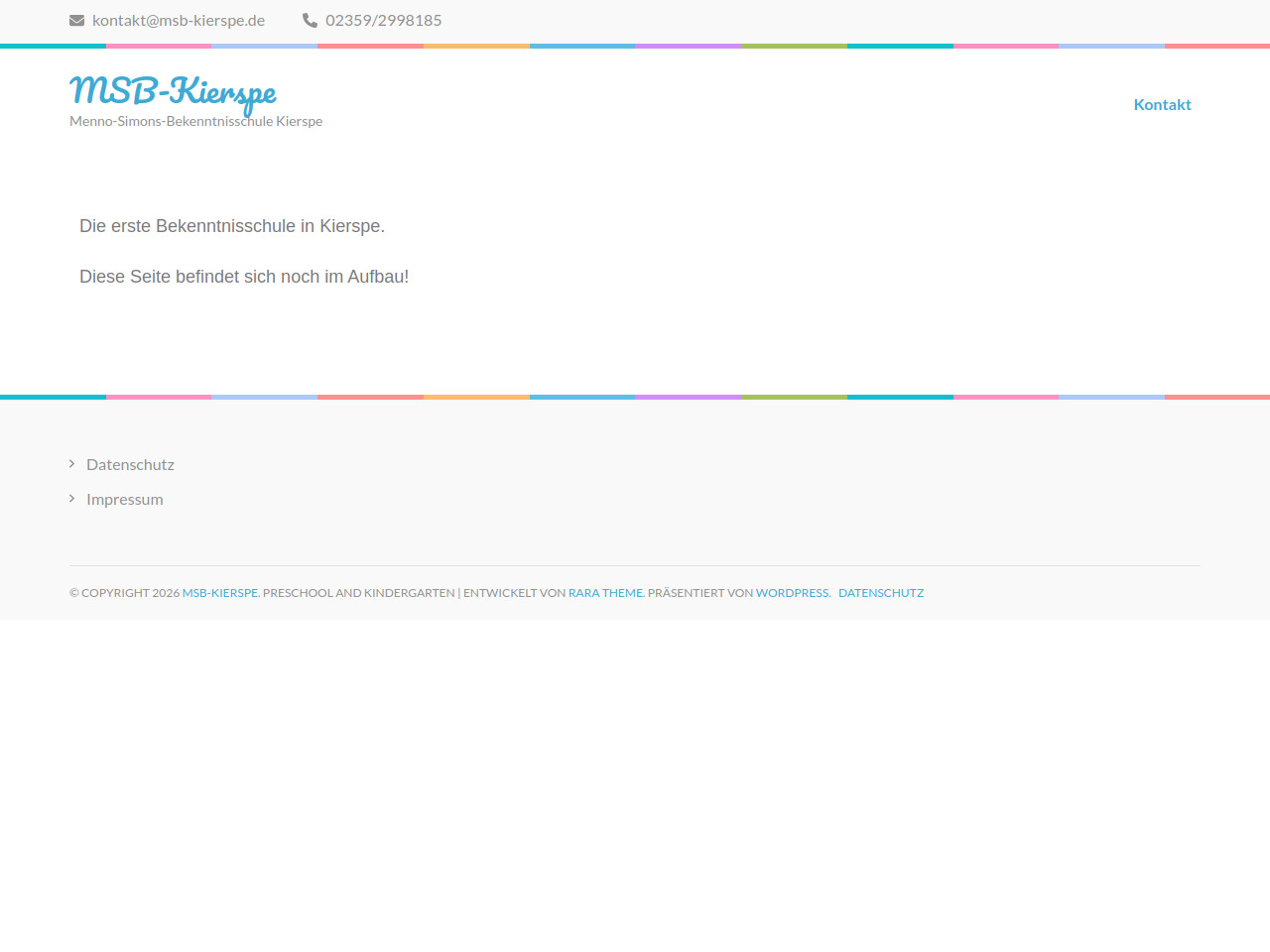Click the text 'Die erste Bekenntnisschule in Kierspe.'
Image resolution: width=1270 pixels, height=952 pixels.
tap(232, 226)
